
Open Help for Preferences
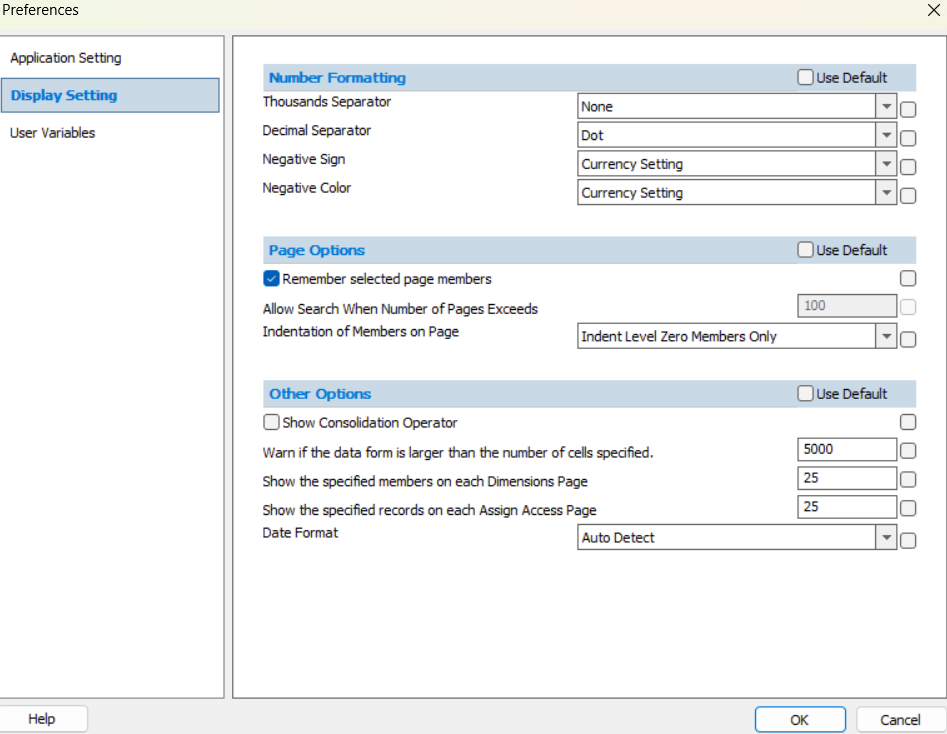[42, 719]
